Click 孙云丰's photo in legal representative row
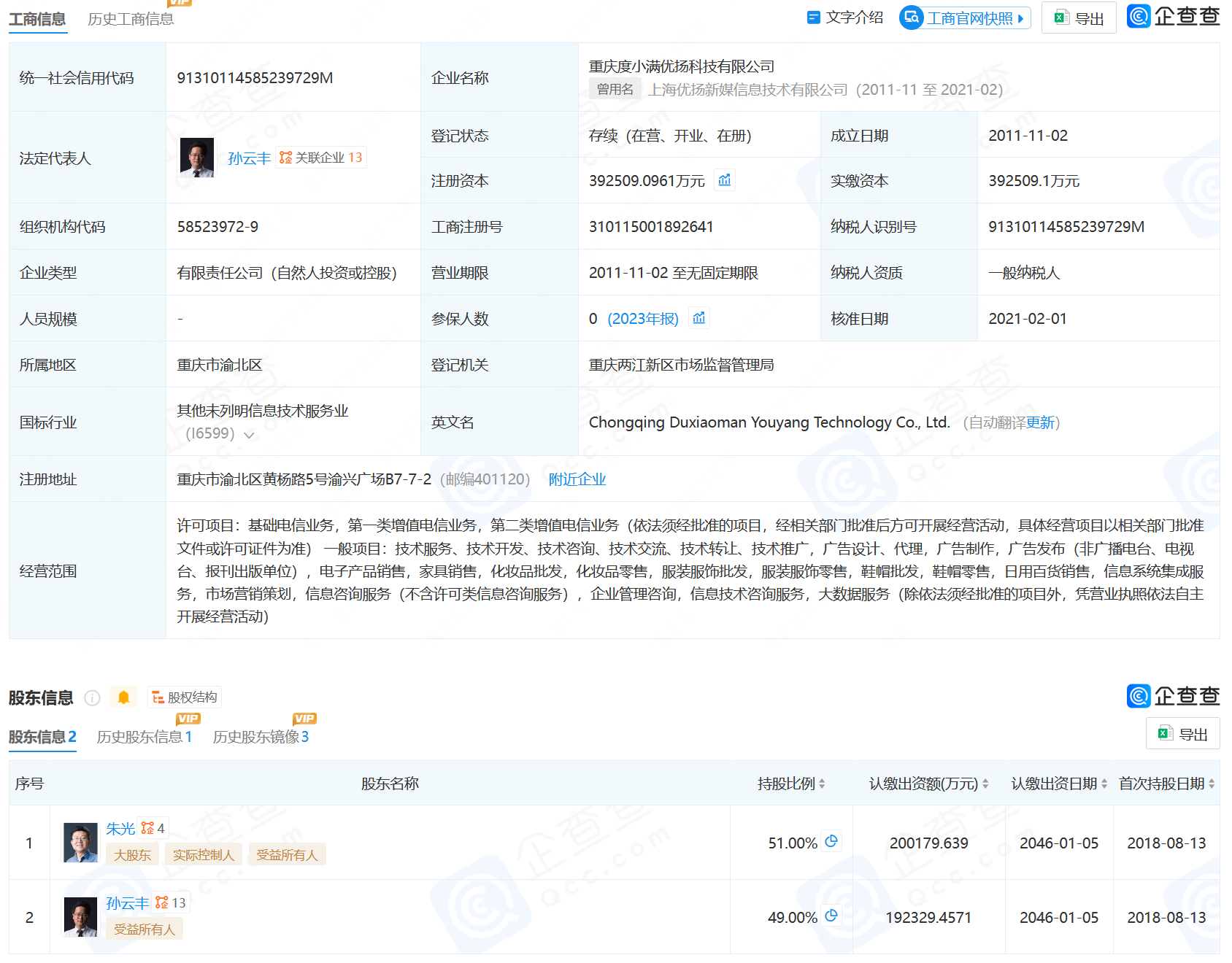 (197, 158)
